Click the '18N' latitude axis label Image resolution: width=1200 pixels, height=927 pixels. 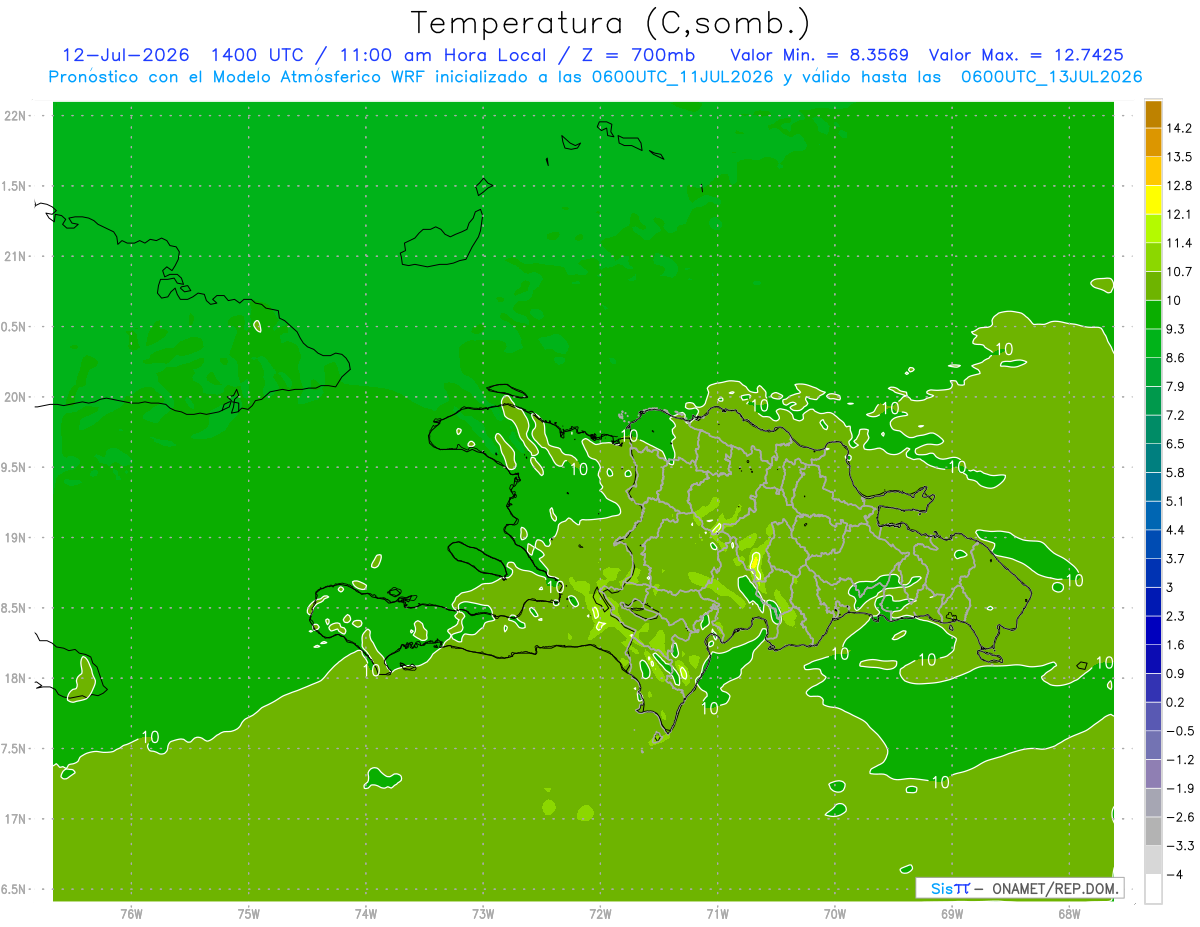coord(15,679)
